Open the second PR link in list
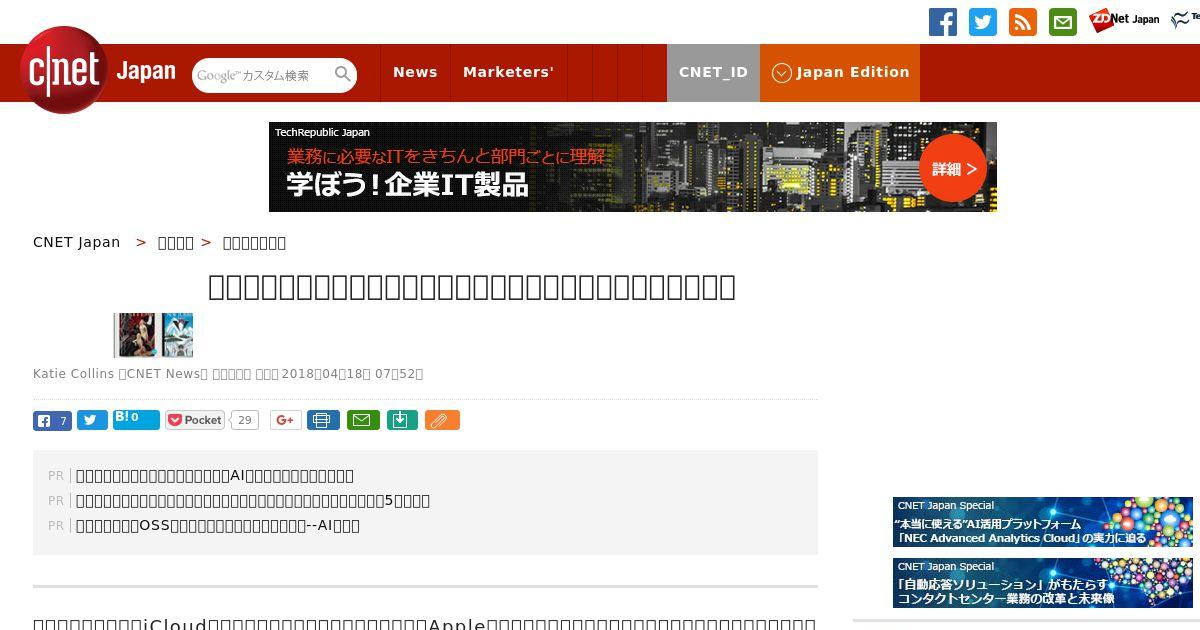The height and width of the screenshot is (630, 1200). [x=253, y=501]
